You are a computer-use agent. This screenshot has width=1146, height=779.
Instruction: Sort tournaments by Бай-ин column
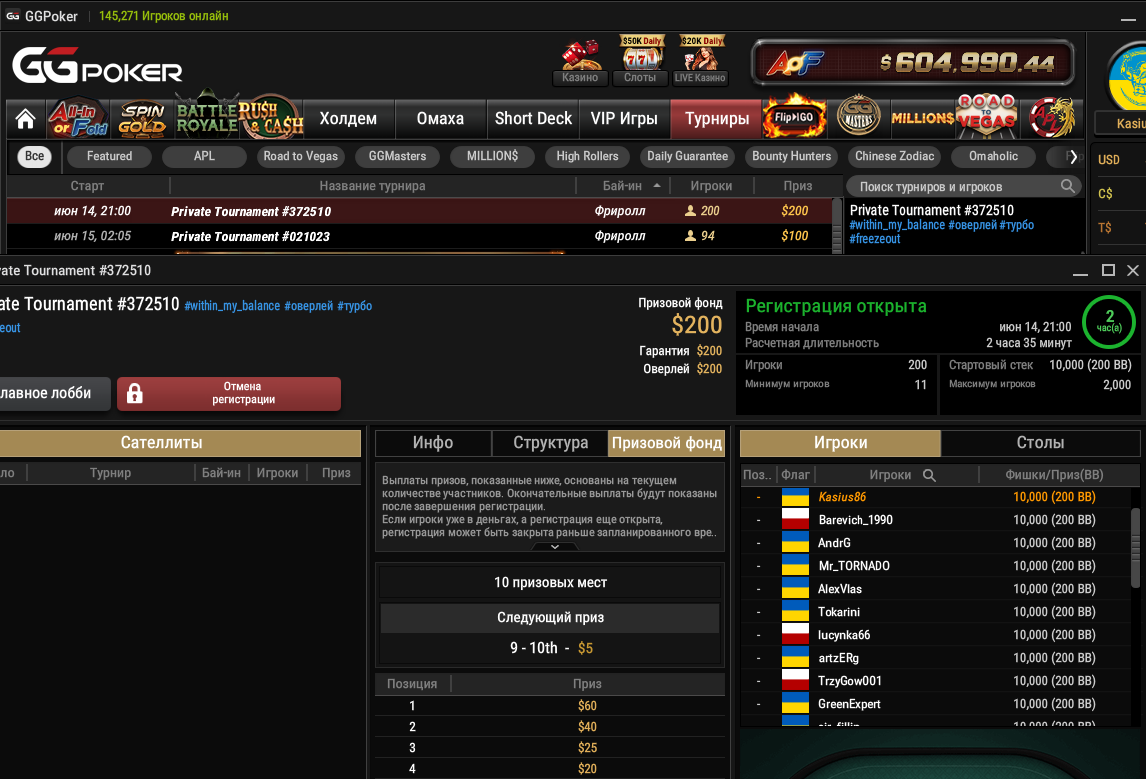[631, 186]
